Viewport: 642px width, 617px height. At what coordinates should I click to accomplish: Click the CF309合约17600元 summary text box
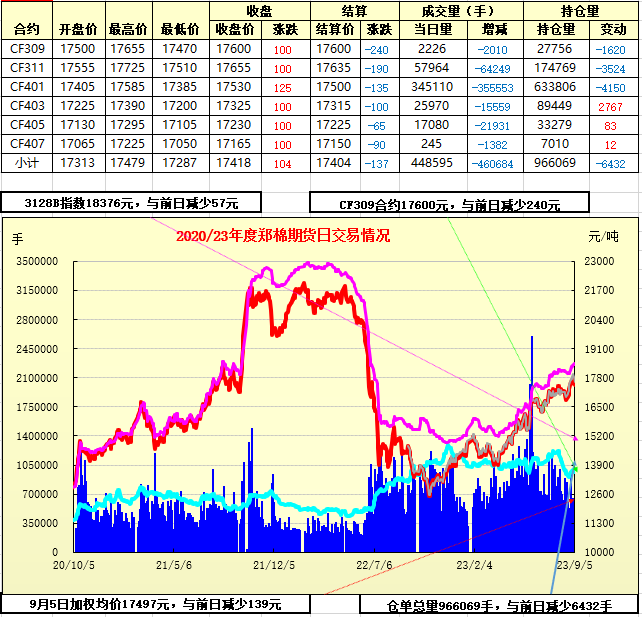pyautogui.click(x=450, y=204)
